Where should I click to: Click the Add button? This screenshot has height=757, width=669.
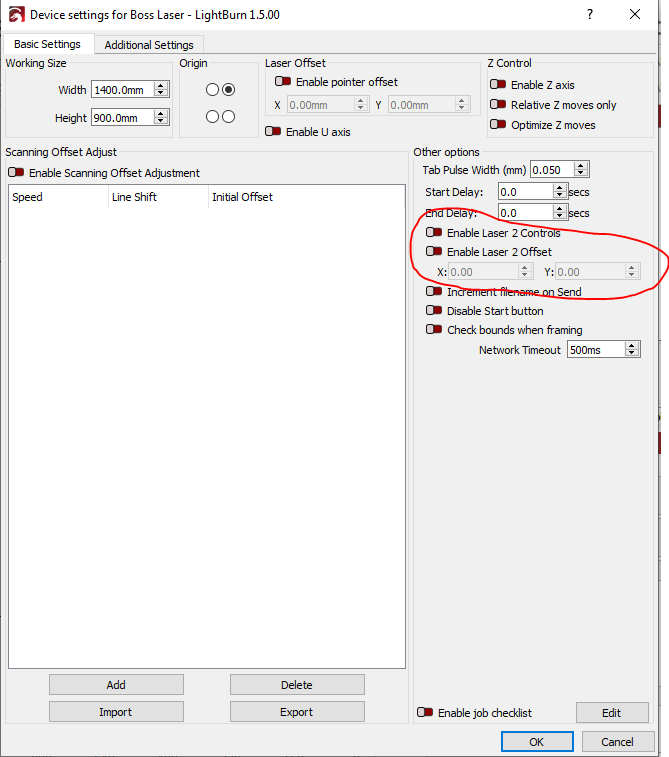[116, 685]
